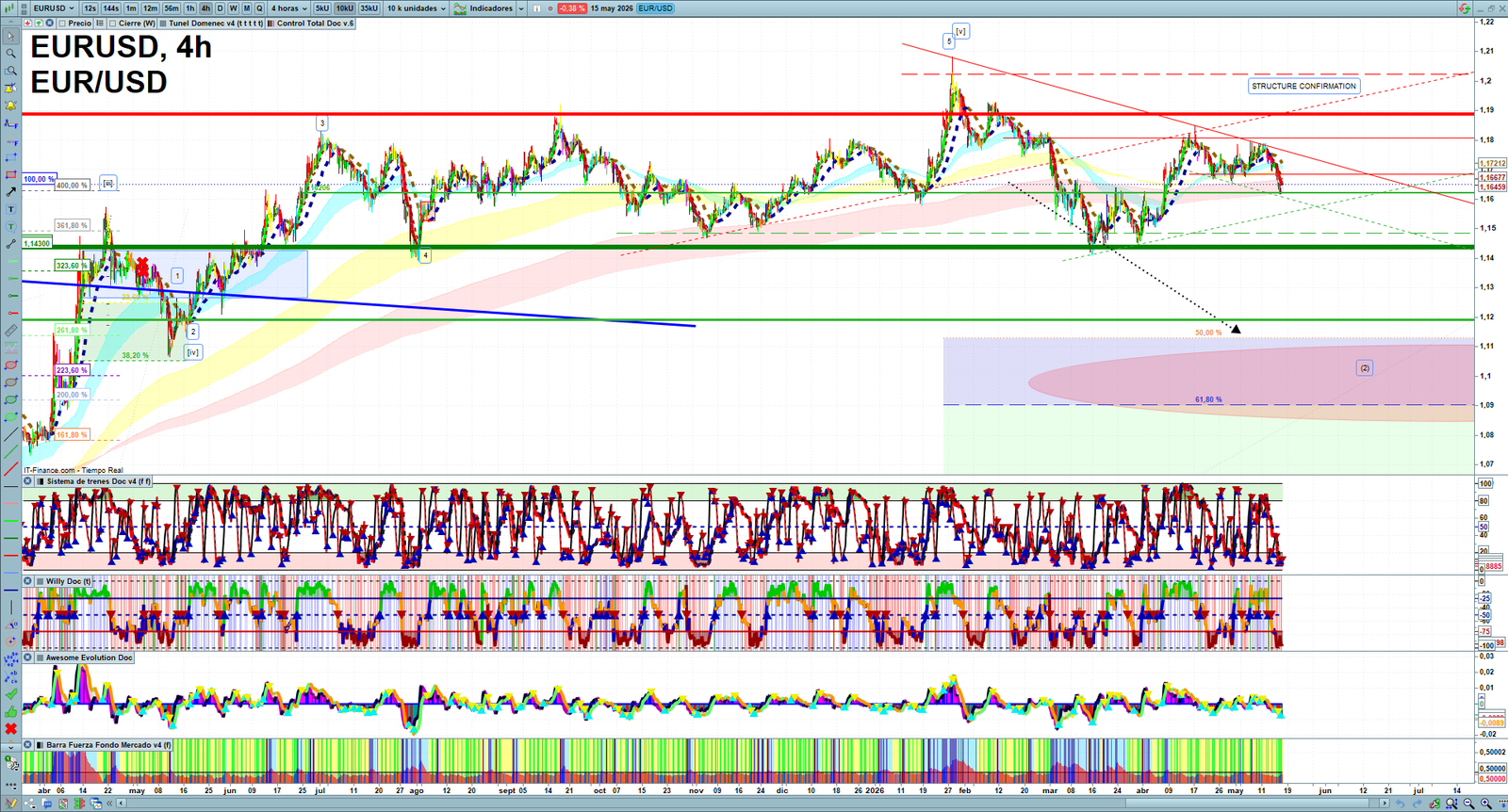Select the green text bubble tool

tap(10, 227)
